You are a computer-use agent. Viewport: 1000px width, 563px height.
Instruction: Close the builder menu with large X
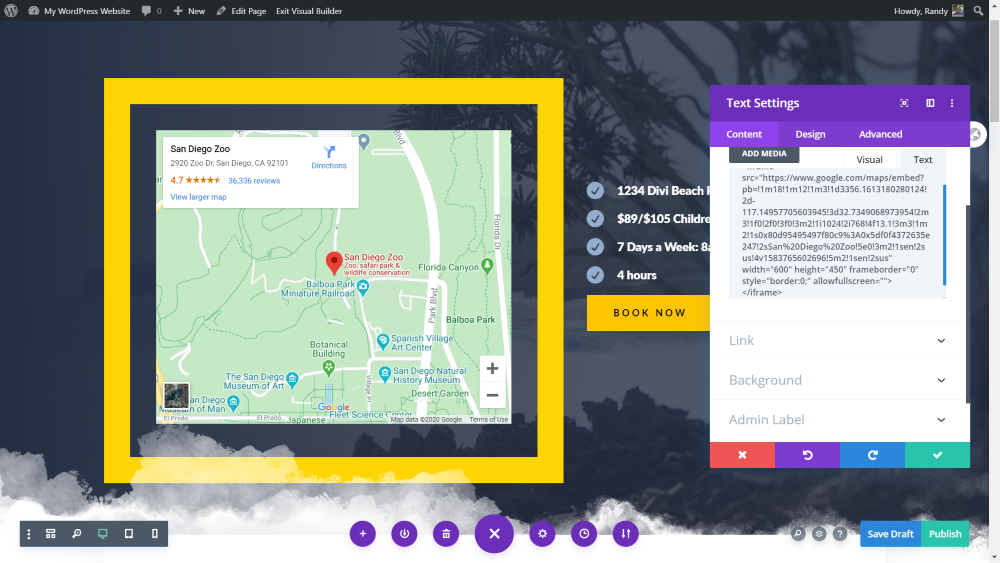(x=494, y=534)
